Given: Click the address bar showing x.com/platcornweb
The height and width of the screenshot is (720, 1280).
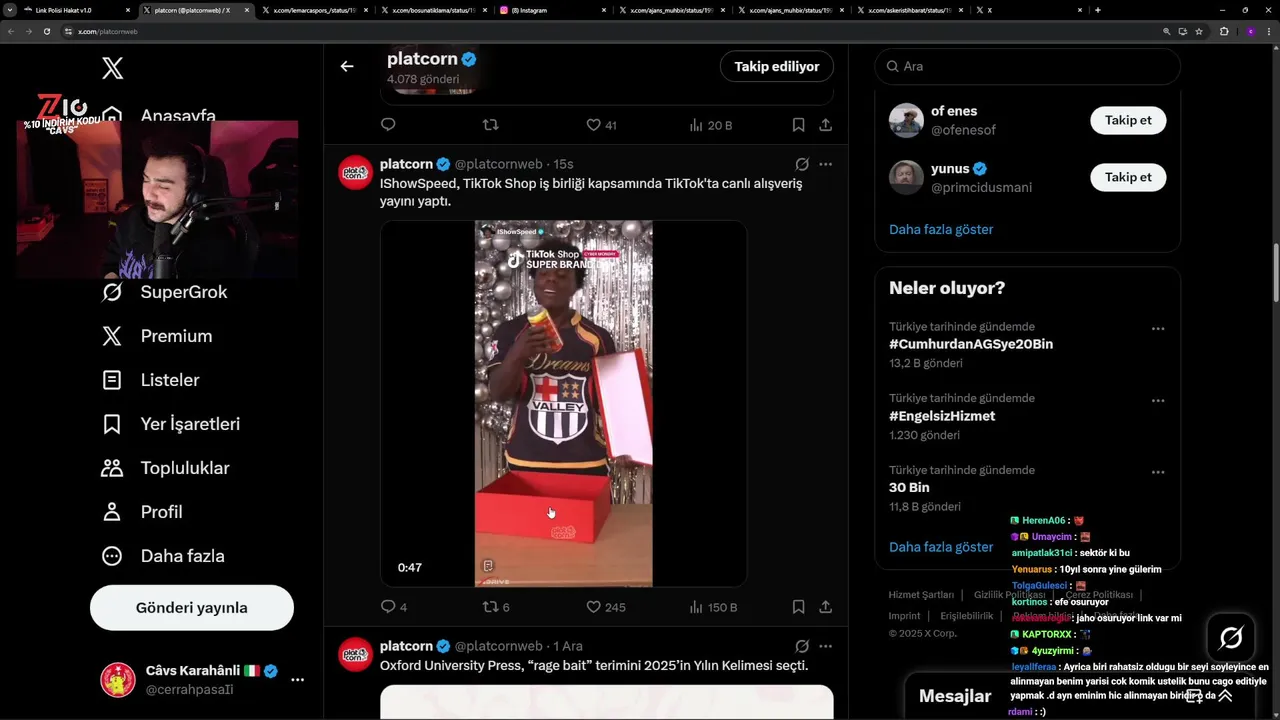Looking at the screenshot, I should pyautogui.click(x=610, y=31).
